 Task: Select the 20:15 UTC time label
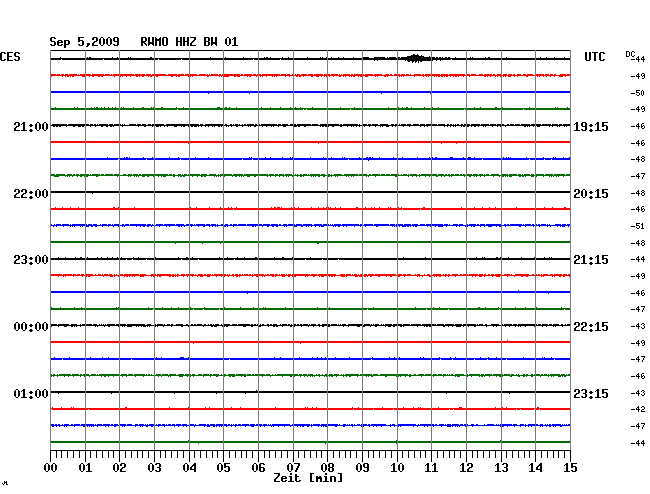click(x=591, y=194)
